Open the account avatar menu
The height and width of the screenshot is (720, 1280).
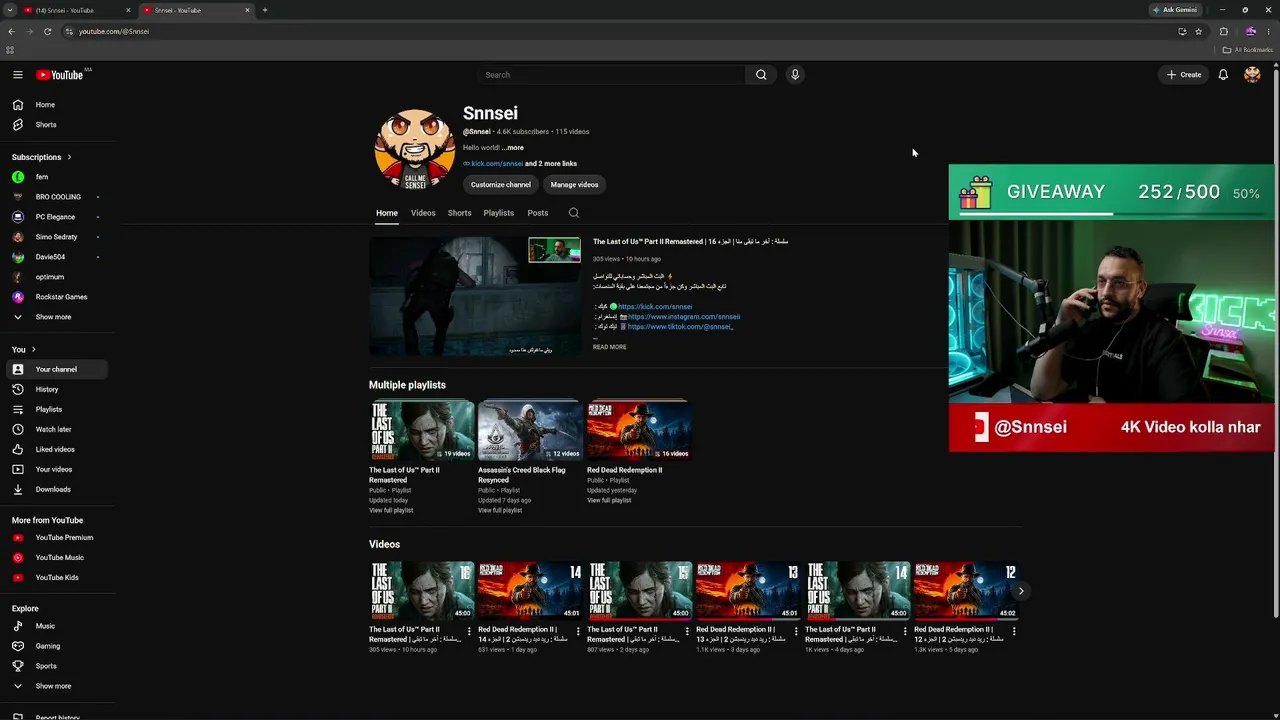pyautogui.click(x=1252, y=75)
